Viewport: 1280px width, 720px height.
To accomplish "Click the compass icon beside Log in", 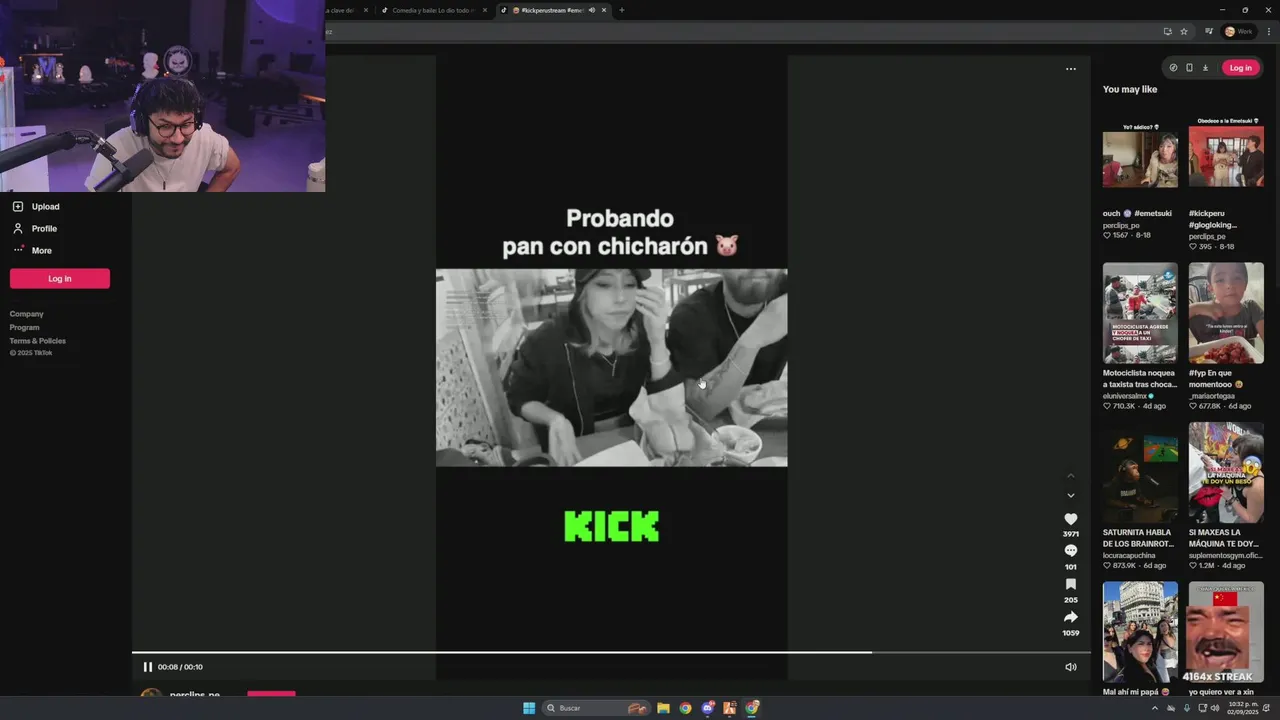I will [1173, 68].
